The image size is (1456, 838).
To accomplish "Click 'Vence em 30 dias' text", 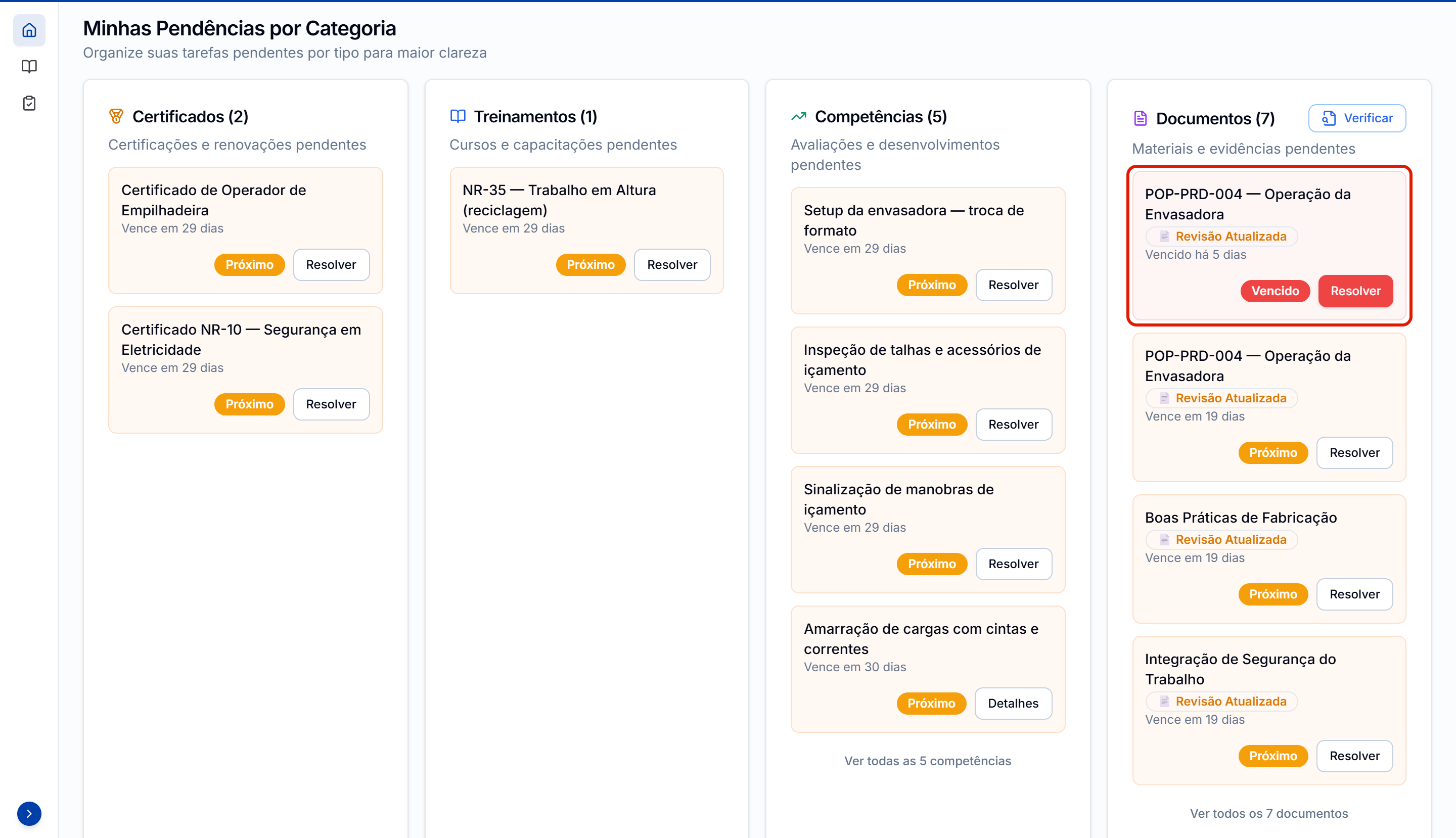I will [x=854, y=667].
